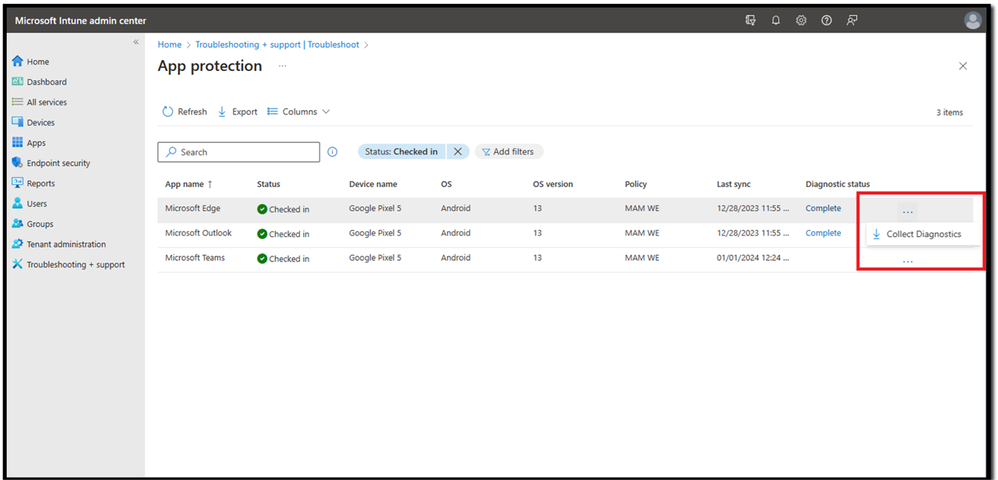Open the notifications bell

coord(775,20)
